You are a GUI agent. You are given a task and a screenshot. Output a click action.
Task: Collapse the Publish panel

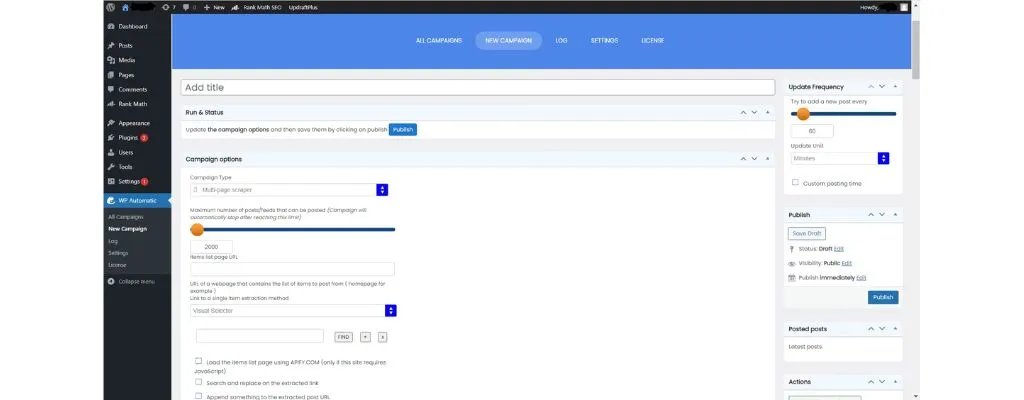(895, 214)
